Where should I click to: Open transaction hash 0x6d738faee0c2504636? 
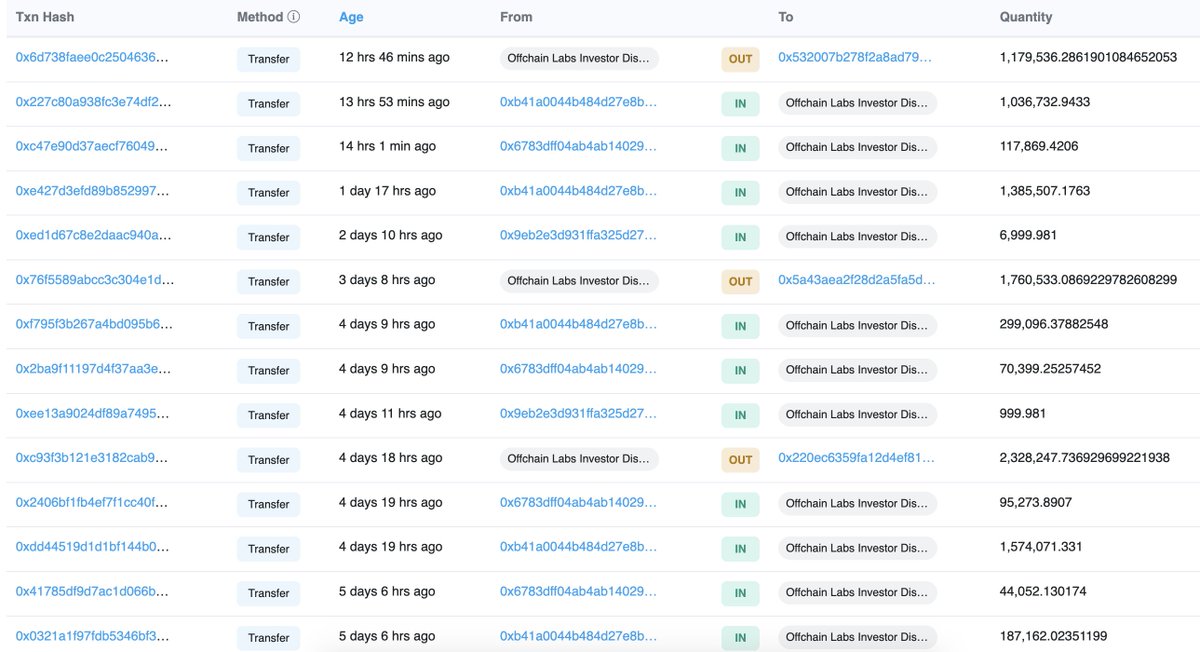click(92, 58)
